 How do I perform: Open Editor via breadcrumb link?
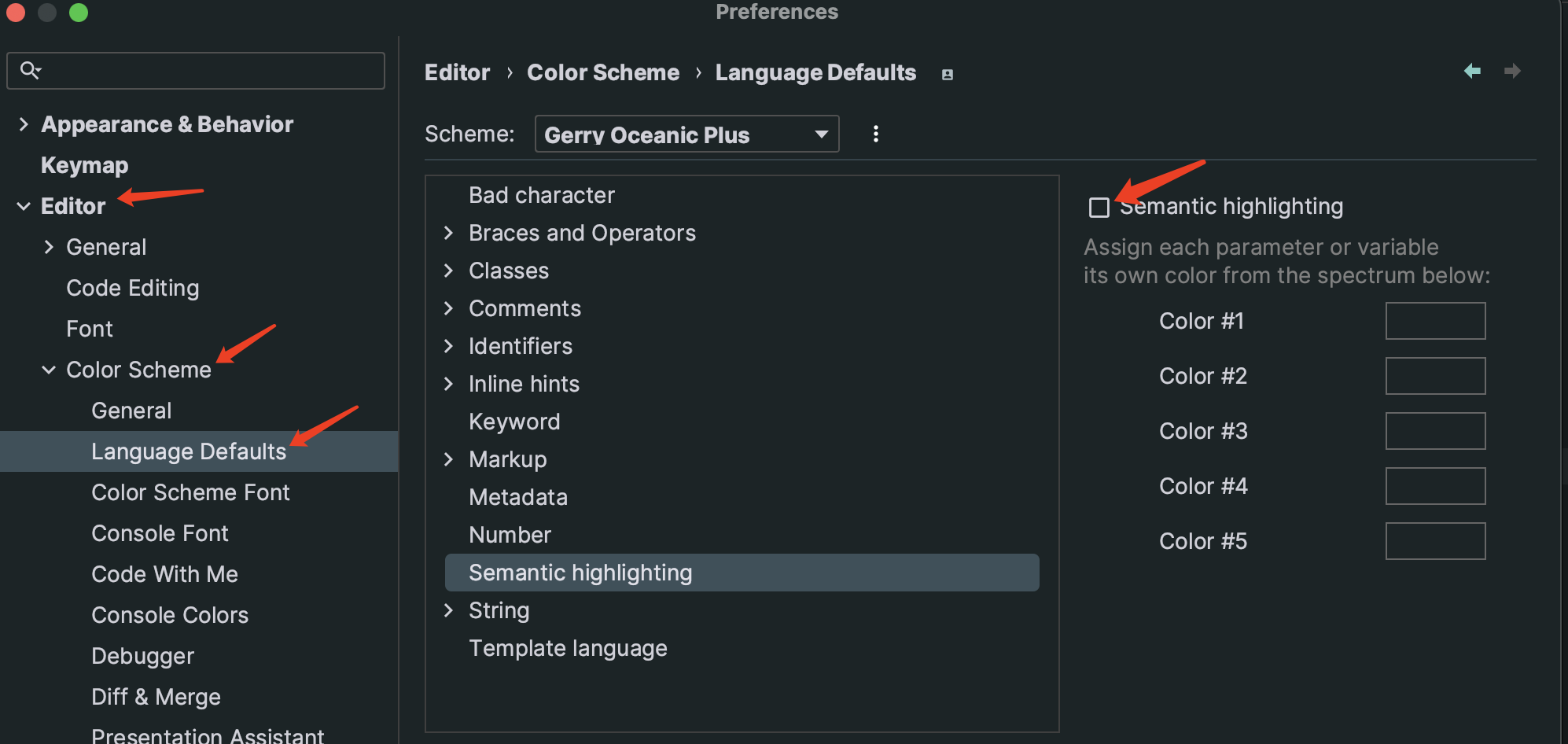pyautogui.click(x=457, y=72)
